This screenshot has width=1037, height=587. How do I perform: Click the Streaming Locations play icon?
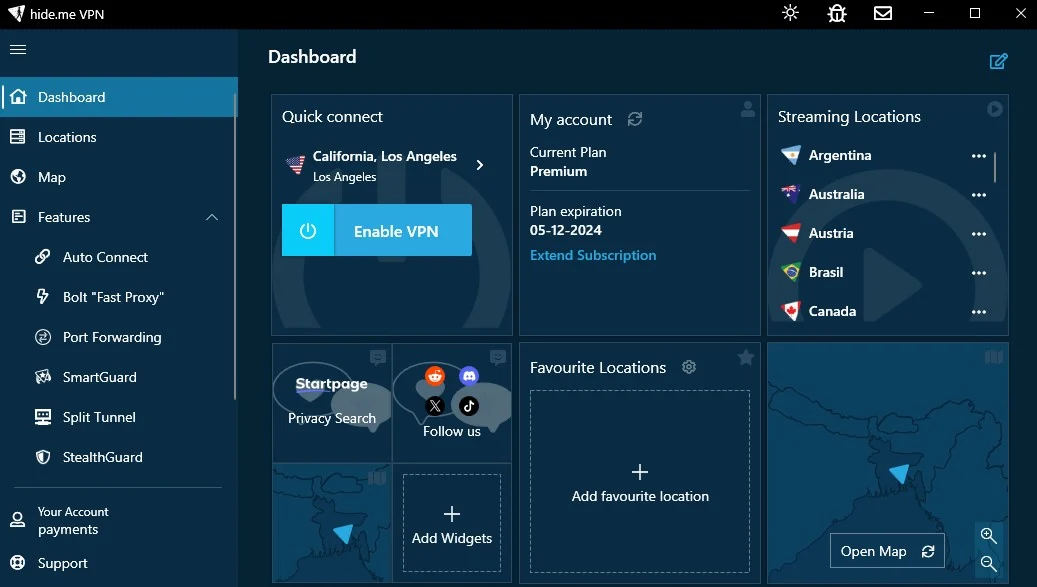coord(995,109)
